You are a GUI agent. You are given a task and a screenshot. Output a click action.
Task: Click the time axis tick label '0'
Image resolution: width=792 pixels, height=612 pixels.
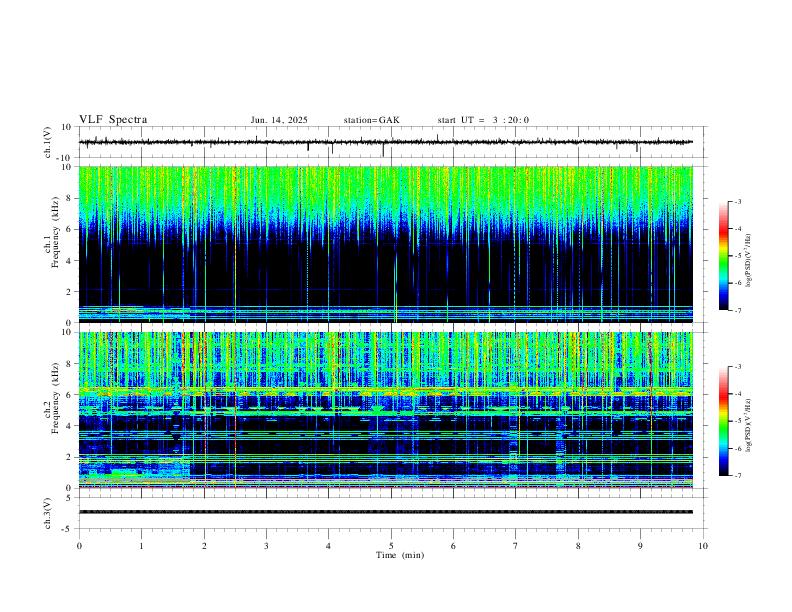(79, 546)
